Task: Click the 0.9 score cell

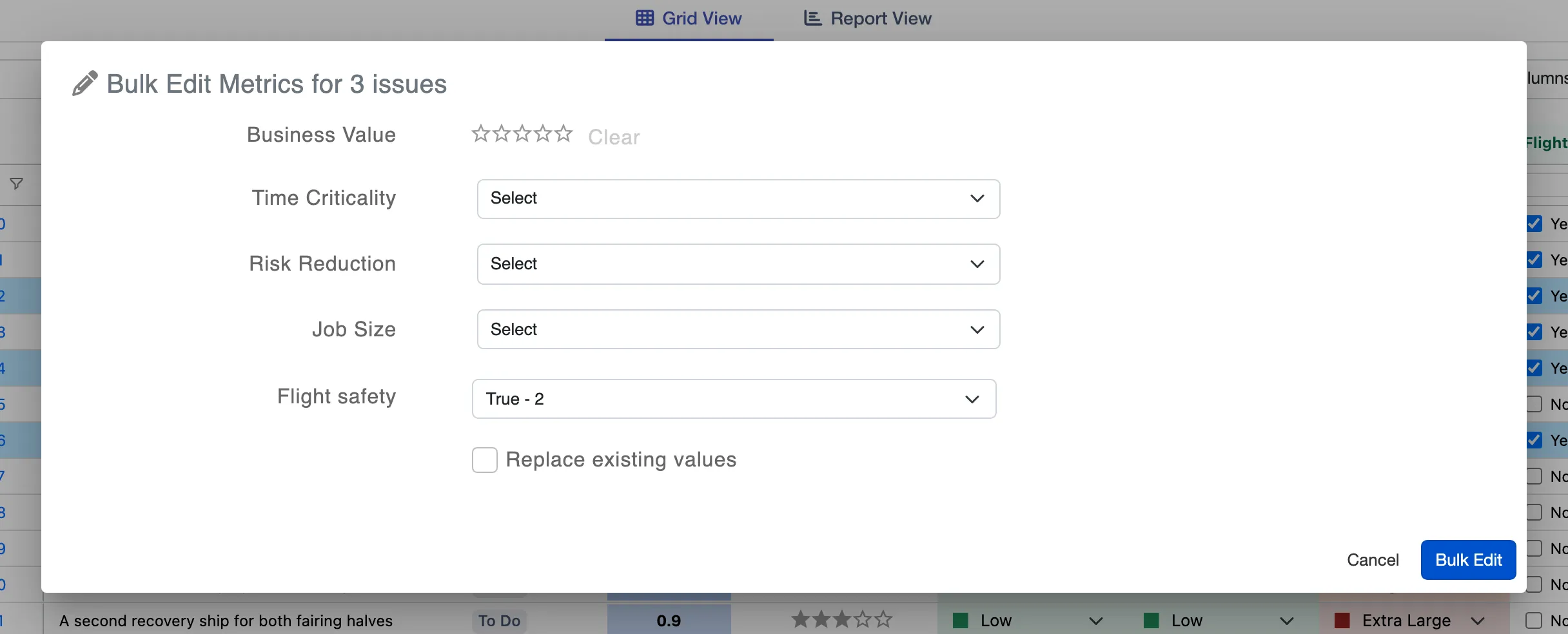Action: click(x=669, y=620)
